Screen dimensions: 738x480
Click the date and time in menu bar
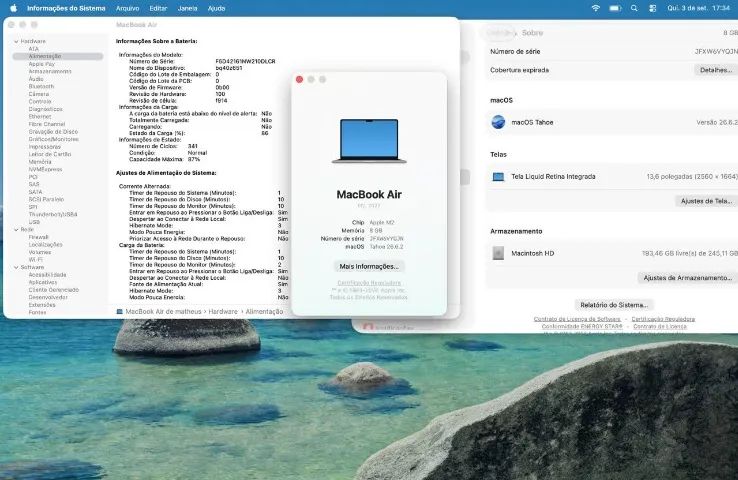click(x=698, y=8)
